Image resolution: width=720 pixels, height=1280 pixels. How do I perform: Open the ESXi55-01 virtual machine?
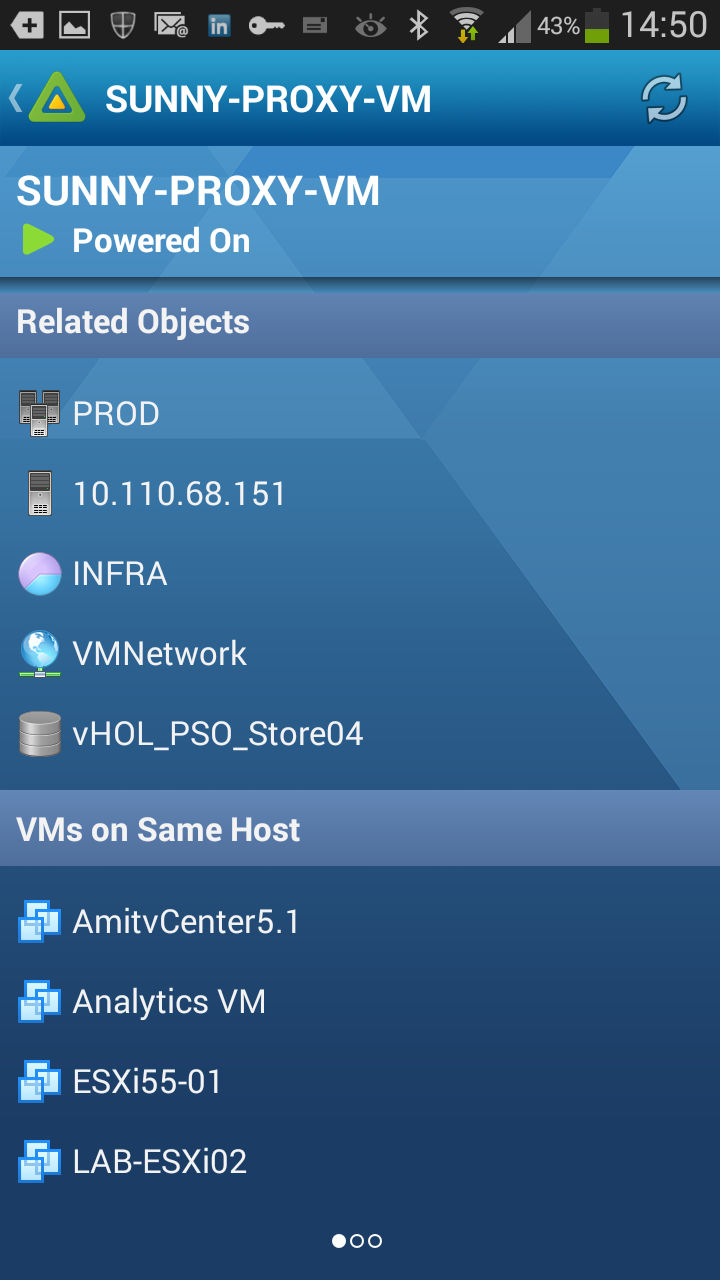147,1082
